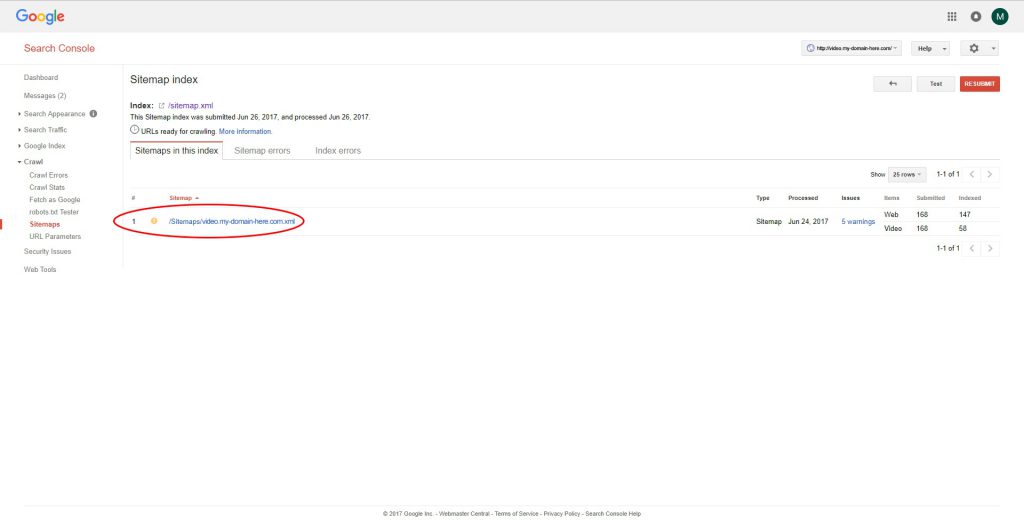Select Sitemaps in sidebar
The image size is (1024, 520).
(44, 224)
